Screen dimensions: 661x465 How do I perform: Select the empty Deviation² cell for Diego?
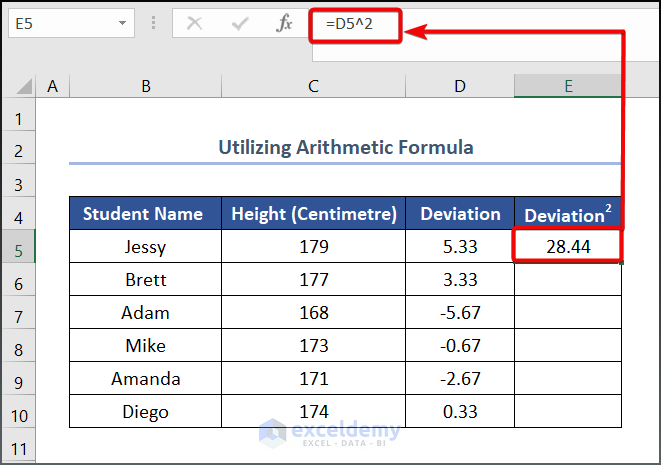[567, 411]
